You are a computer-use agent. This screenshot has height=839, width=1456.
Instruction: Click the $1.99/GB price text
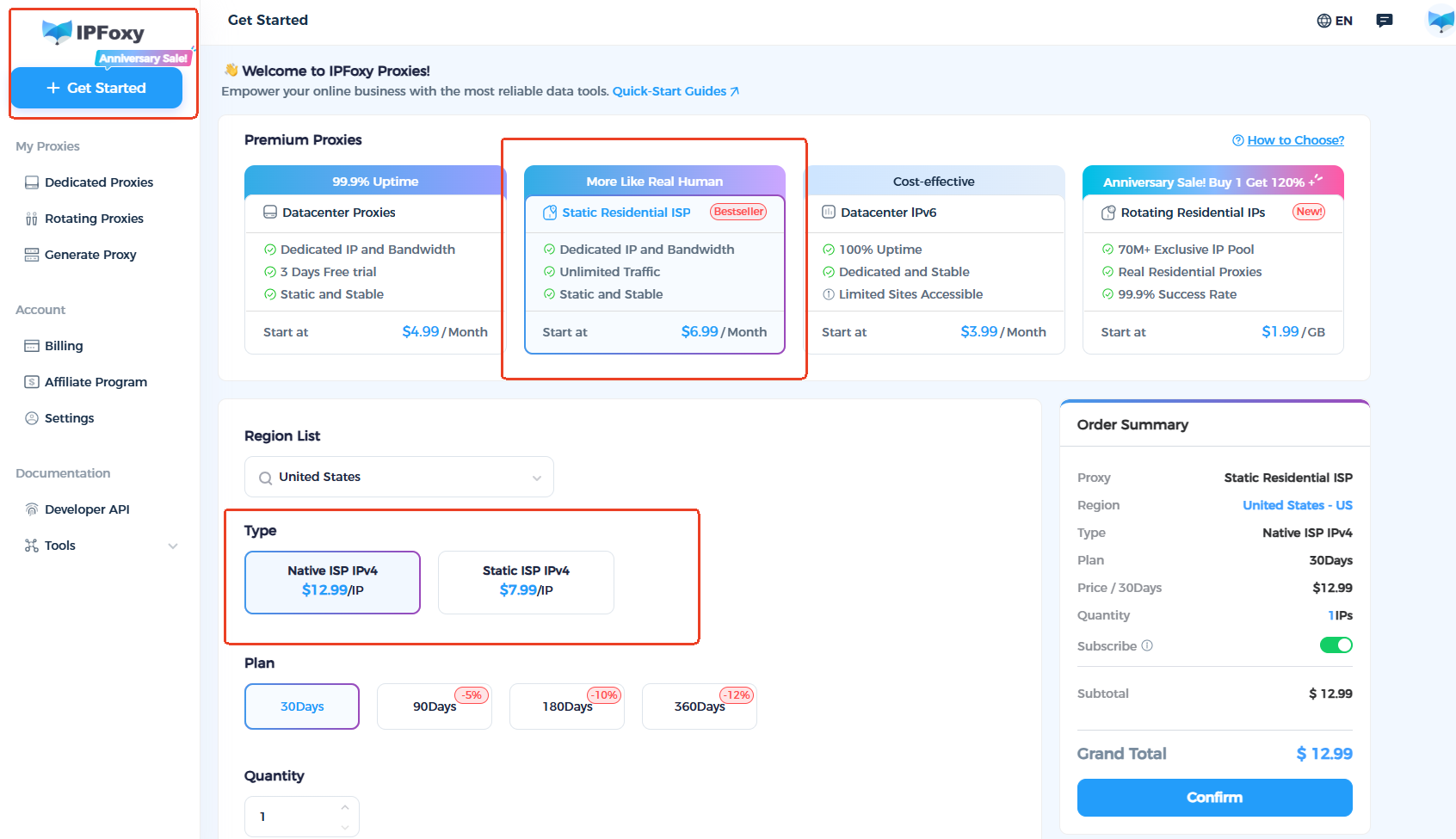click(x=1293, y=331)
